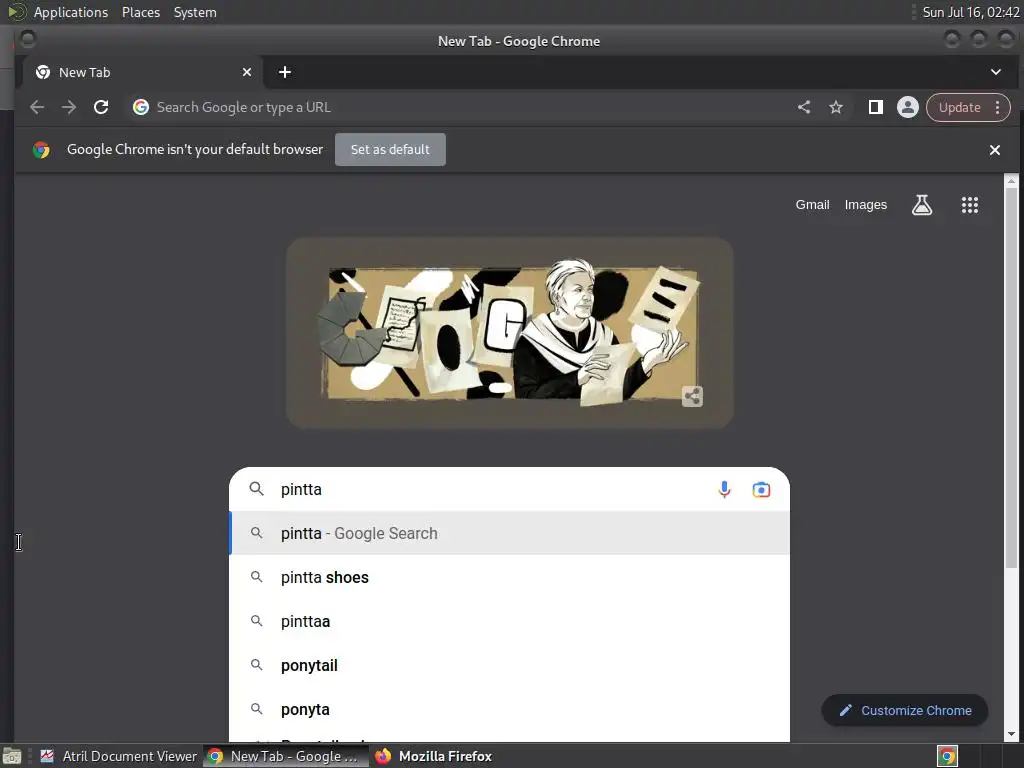Choose the 'ponytail' suggestion
Viewport: 1024px width, 768px height.
pos(509,665)
